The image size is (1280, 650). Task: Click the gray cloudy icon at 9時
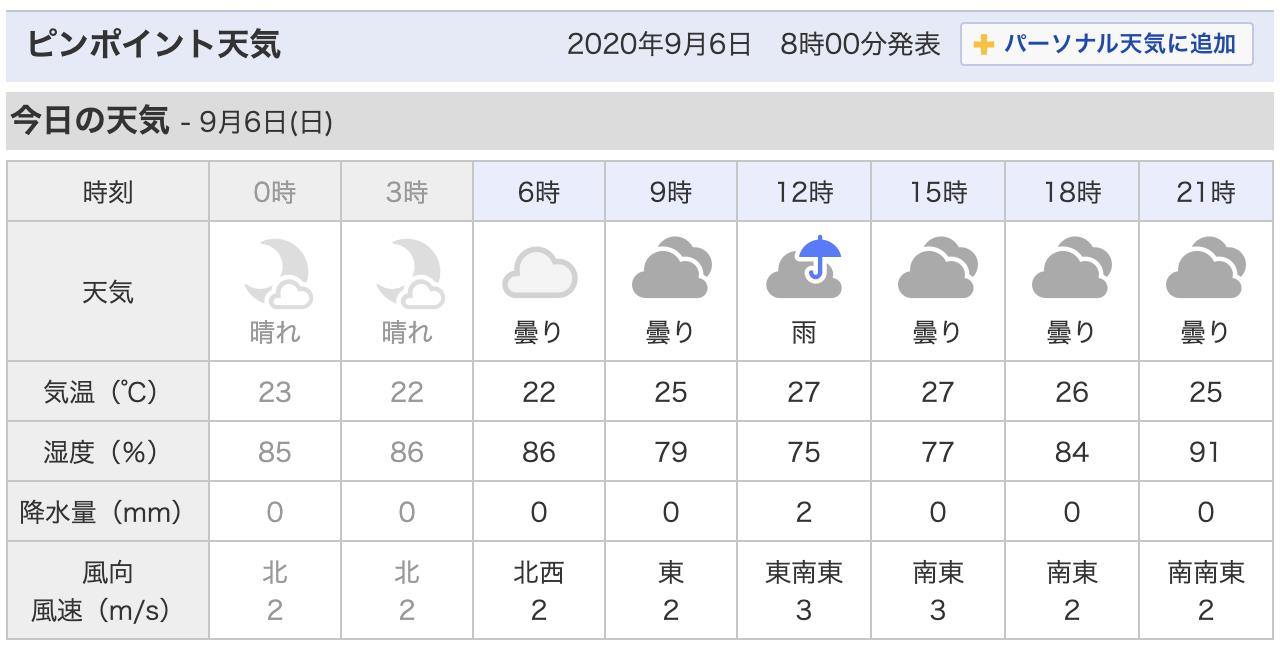(x=671, y=269)
